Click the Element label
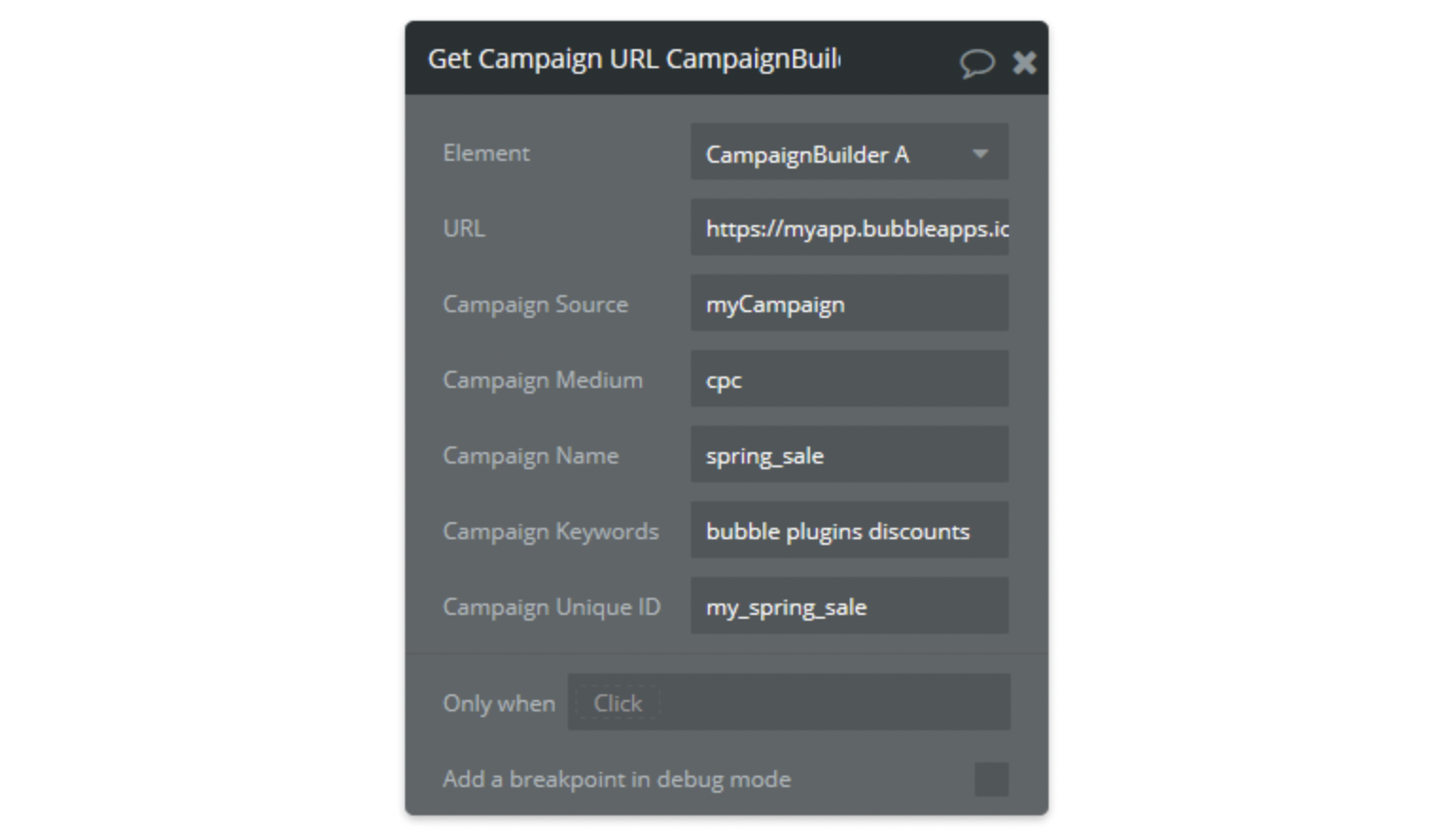This screenshot has width=1448, height=840. tap(486, 153)
